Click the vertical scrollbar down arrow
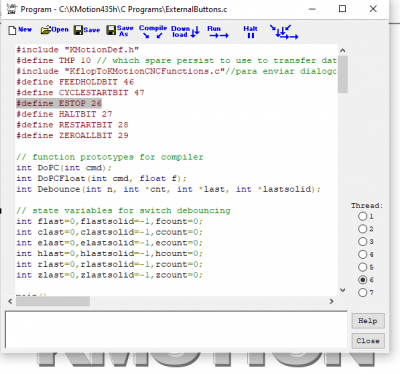 pyautogui.click(x=342, y=290)
